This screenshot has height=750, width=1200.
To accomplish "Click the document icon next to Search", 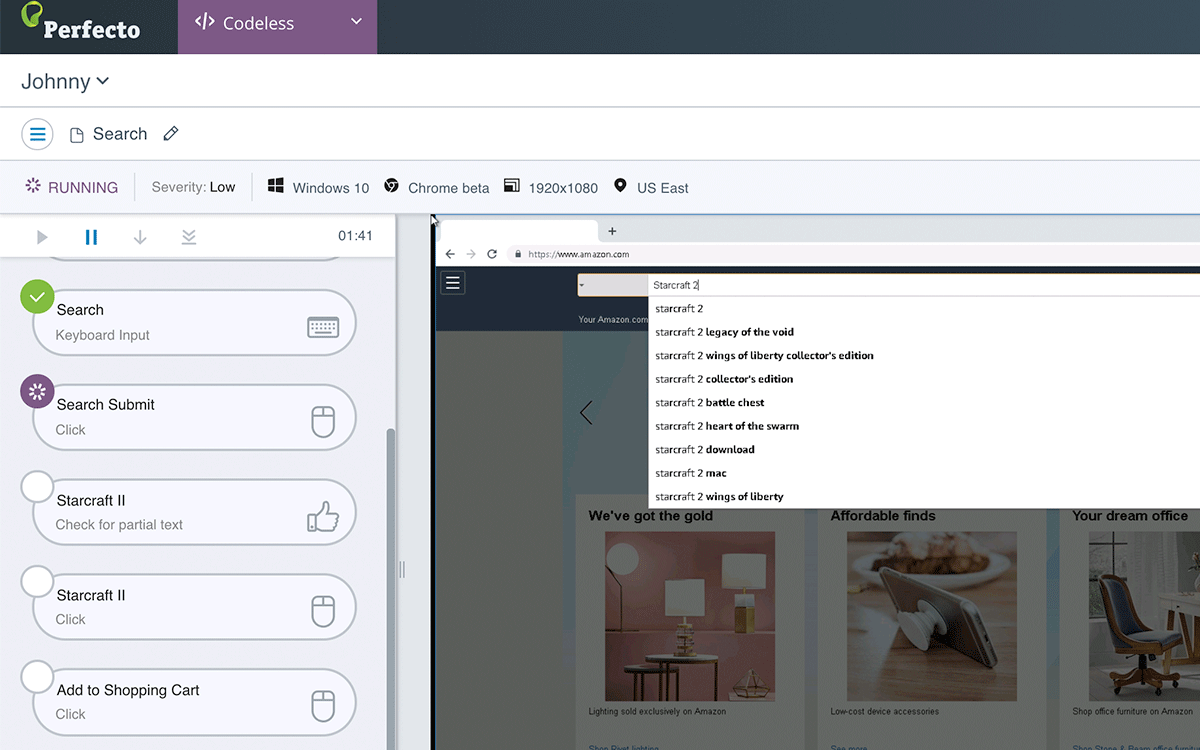I will pos(76,135).
